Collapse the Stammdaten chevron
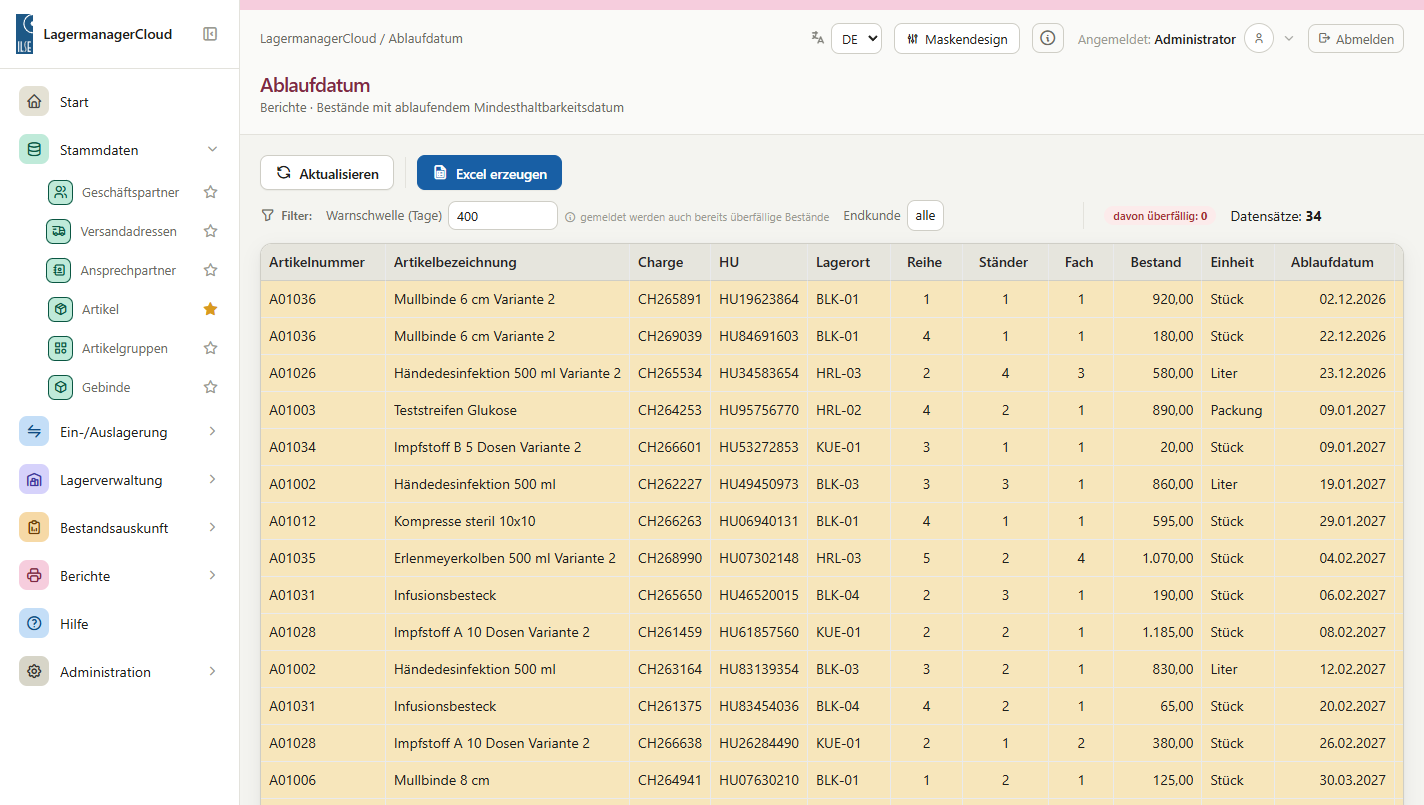 pyautogui.click(x=212, y=150)
